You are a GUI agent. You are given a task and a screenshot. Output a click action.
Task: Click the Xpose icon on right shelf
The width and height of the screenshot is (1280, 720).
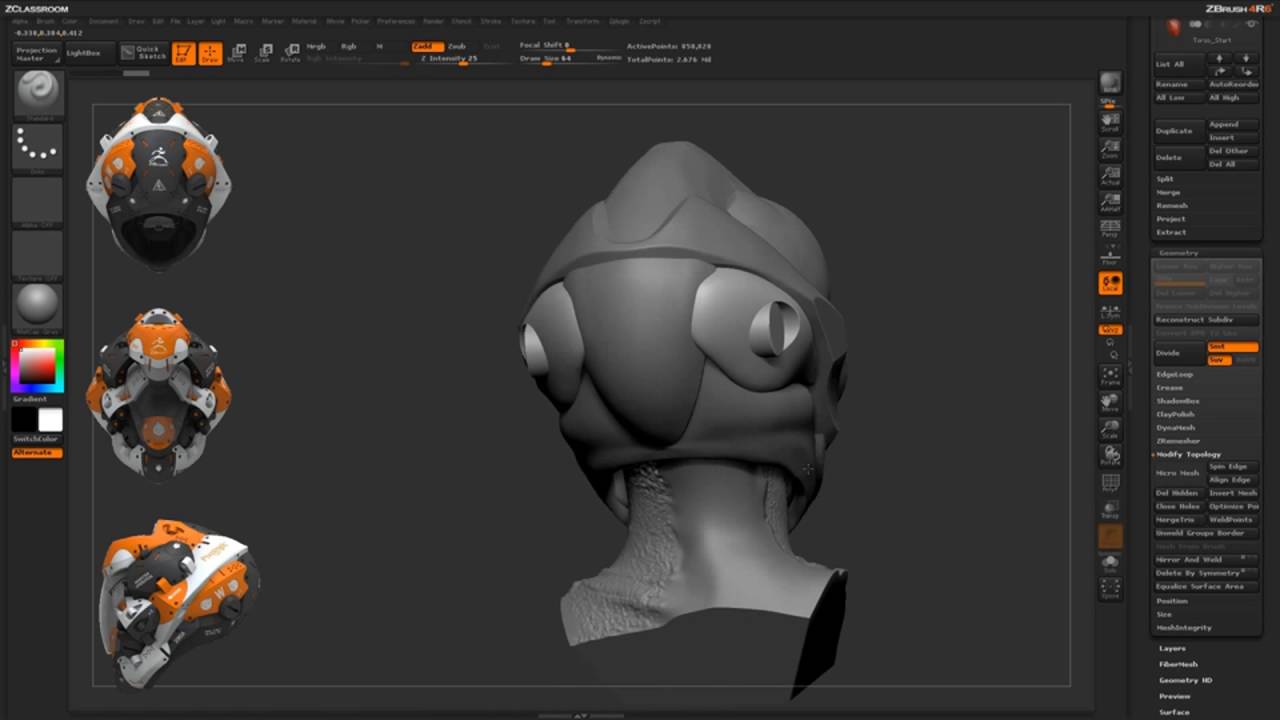coord(1110,588)
